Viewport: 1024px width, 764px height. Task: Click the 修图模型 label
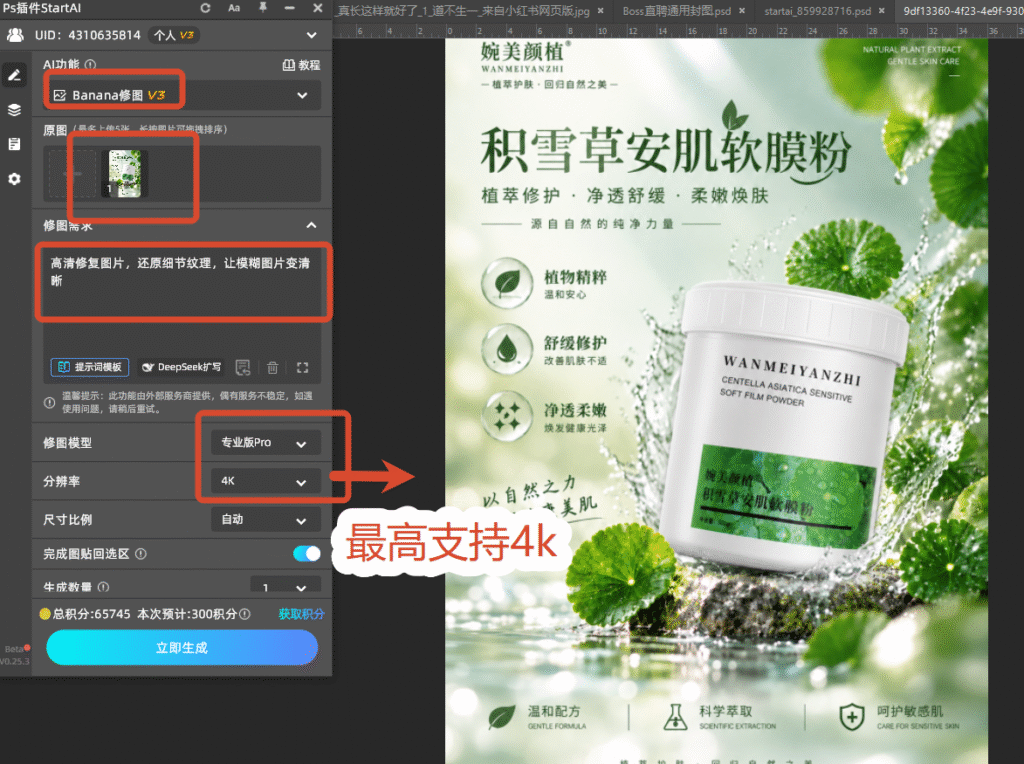click(x=67, y=443)
